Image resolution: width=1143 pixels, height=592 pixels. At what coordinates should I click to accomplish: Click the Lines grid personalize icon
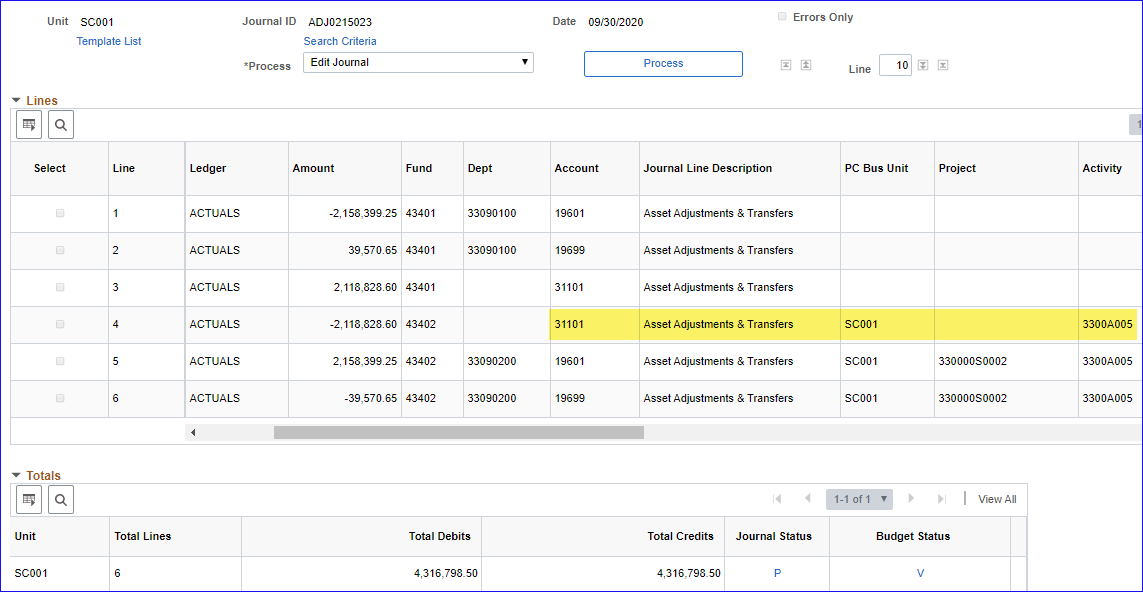tap(29, 125)
